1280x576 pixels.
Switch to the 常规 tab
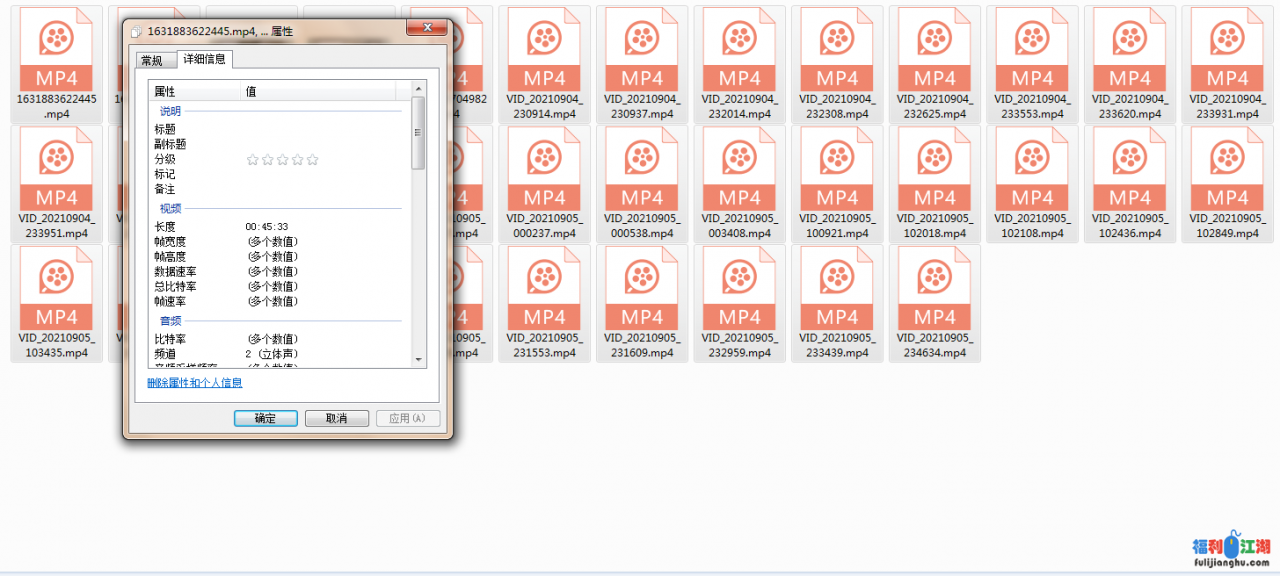click(x=152, y=61)
